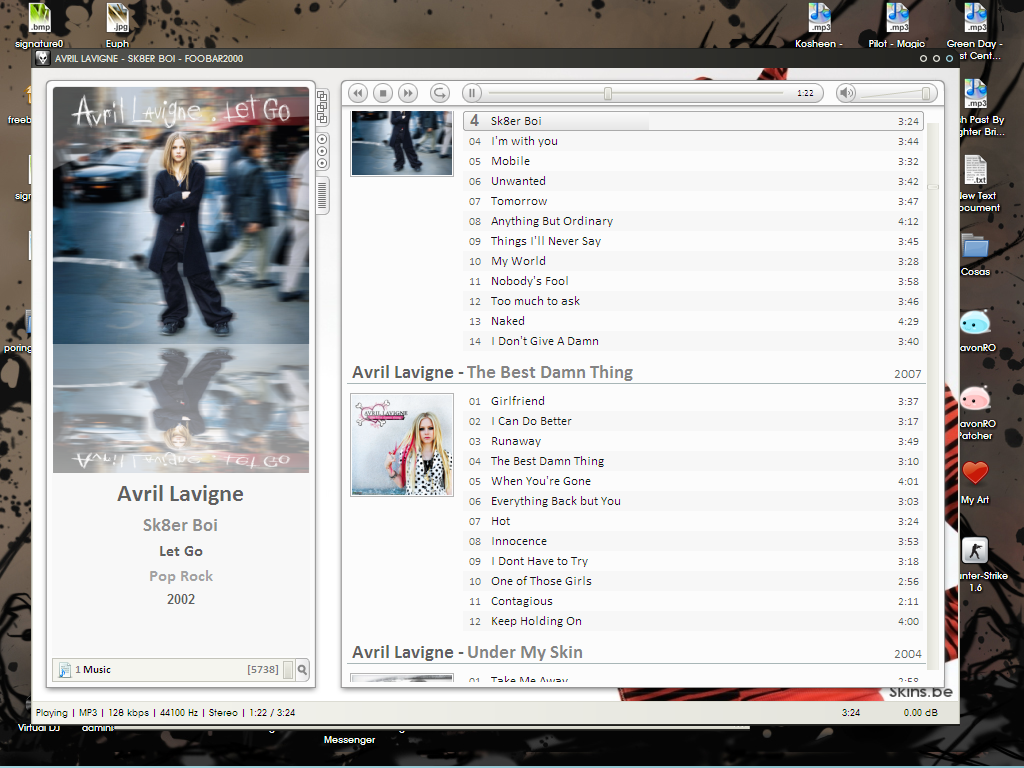Select the track When You're Gone
This screenshot has width=1024, height=768.
click(x=694, y=481)
